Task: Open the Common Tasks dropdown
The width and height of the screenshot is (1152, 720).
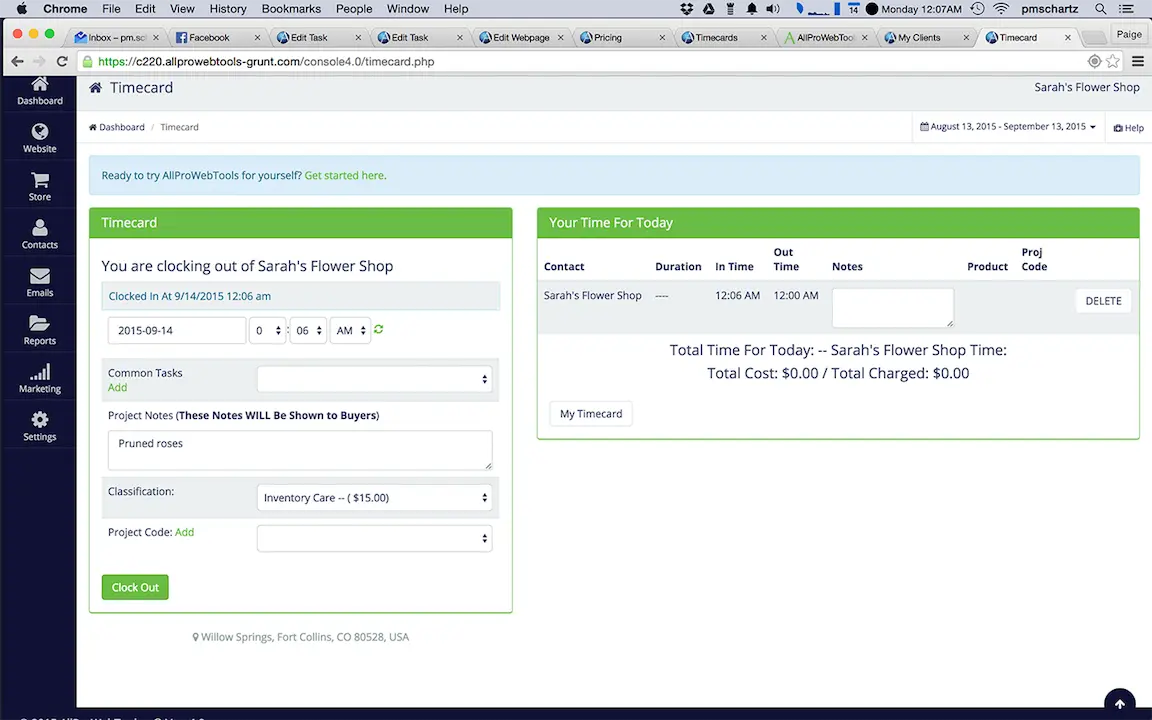Action: tap(375, 379)
